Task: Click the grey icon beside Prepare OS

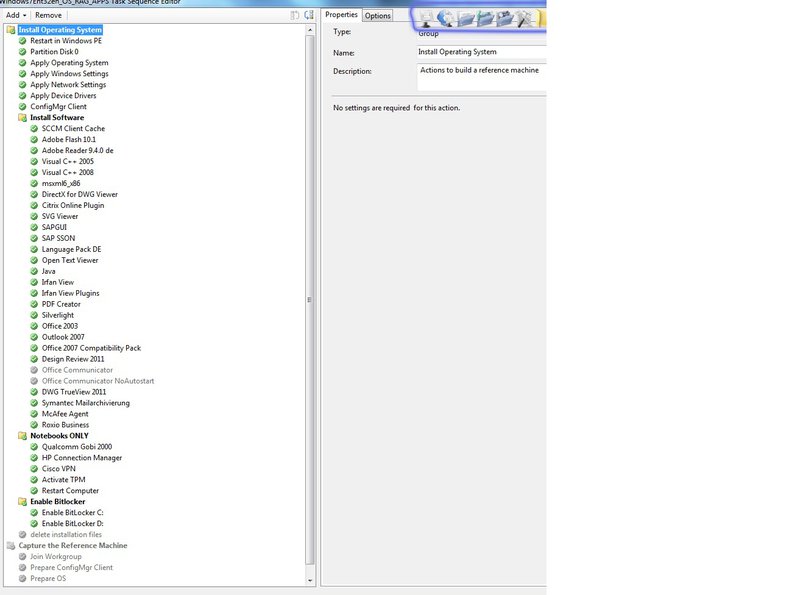Action: (x=22, y=578)
